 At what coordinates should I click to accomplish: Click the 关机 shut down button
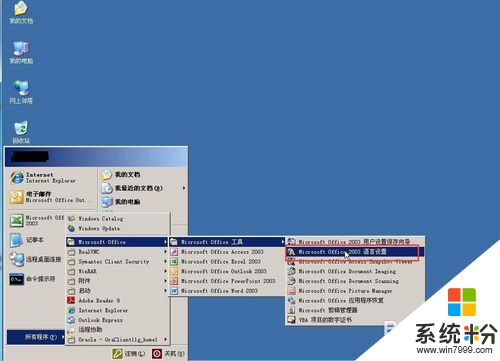[168, 353]
